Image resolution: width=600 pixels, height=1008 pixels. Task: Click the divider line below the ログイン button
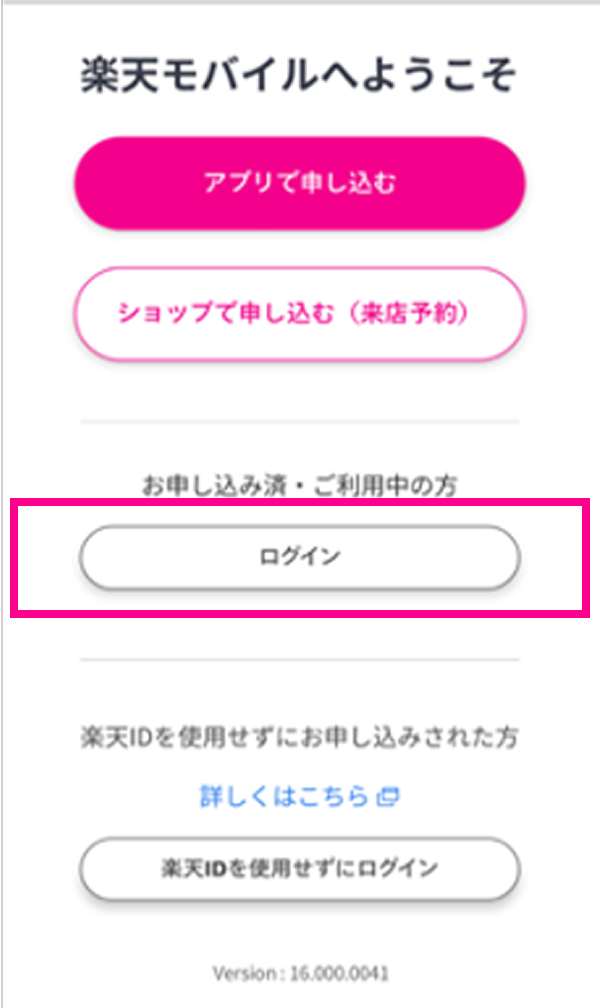tap(300, 660)
